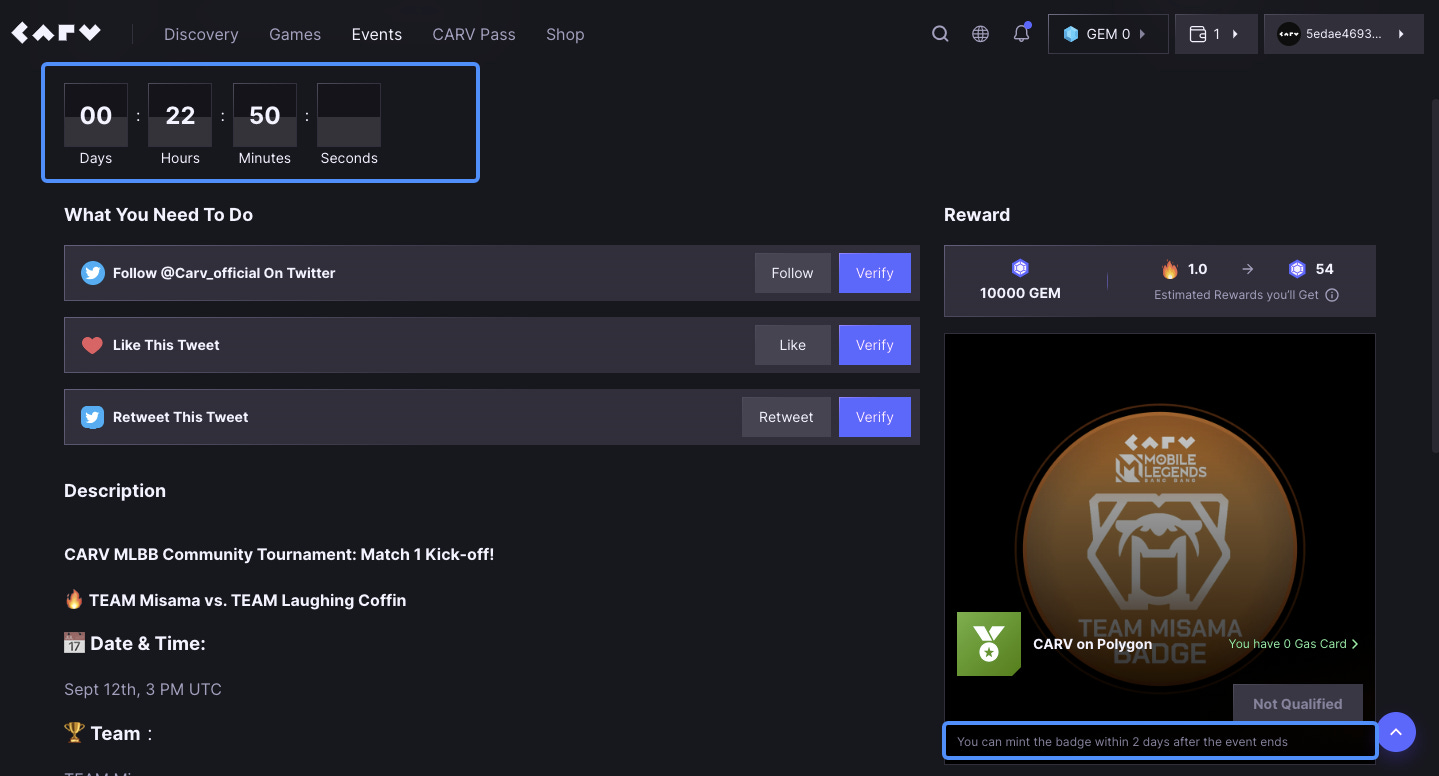1439x776 pixels.
Task: Click the green medal badge icon
Action: [x=989, y=644]
